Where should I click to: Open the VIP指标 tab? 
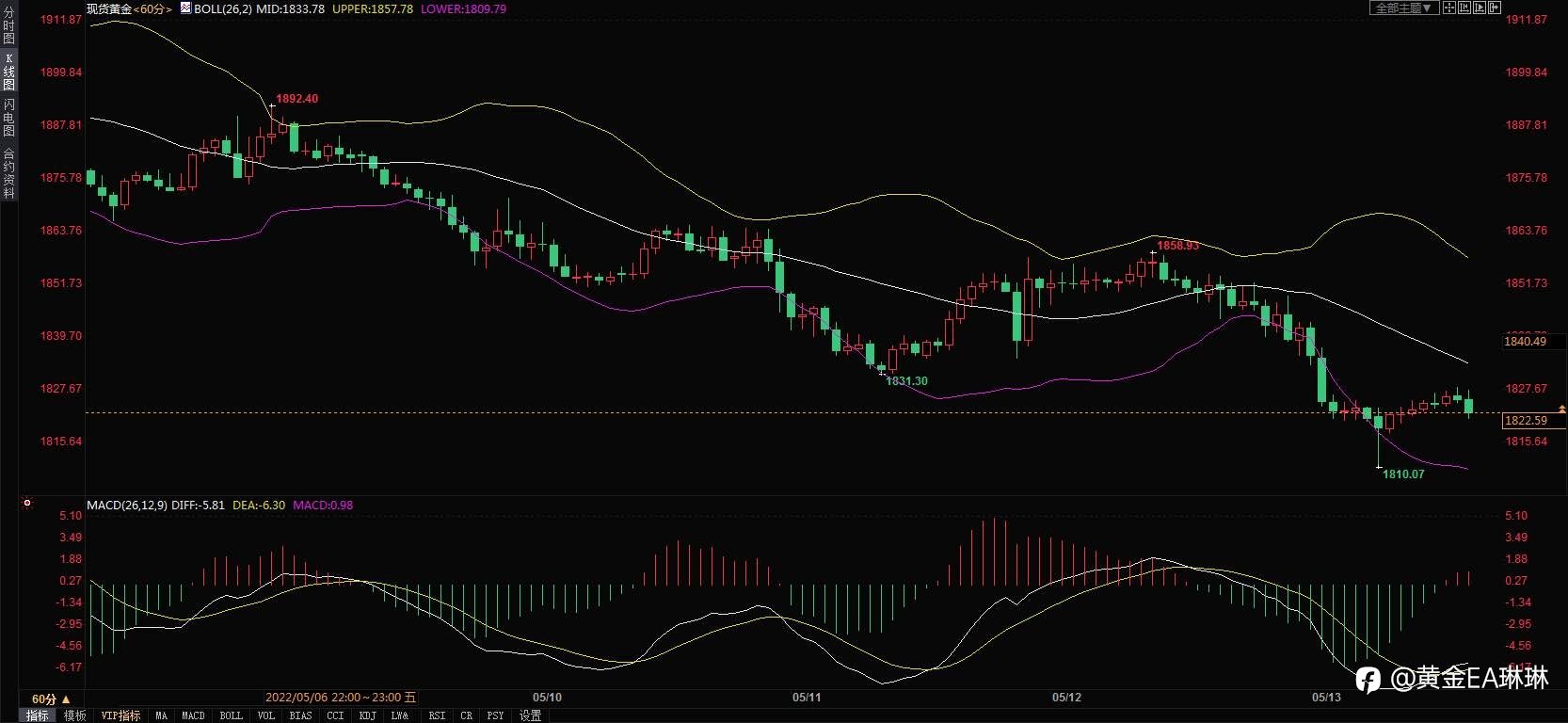tap(120, 715)
